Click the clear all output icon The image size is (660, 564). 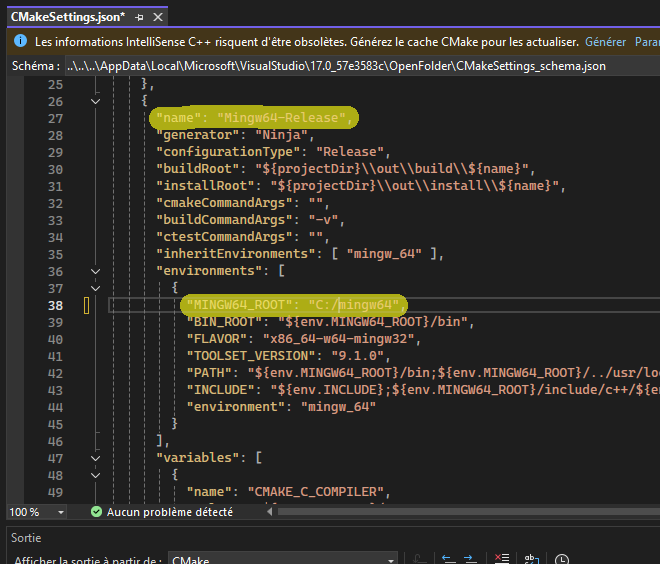tap(502, 559)
